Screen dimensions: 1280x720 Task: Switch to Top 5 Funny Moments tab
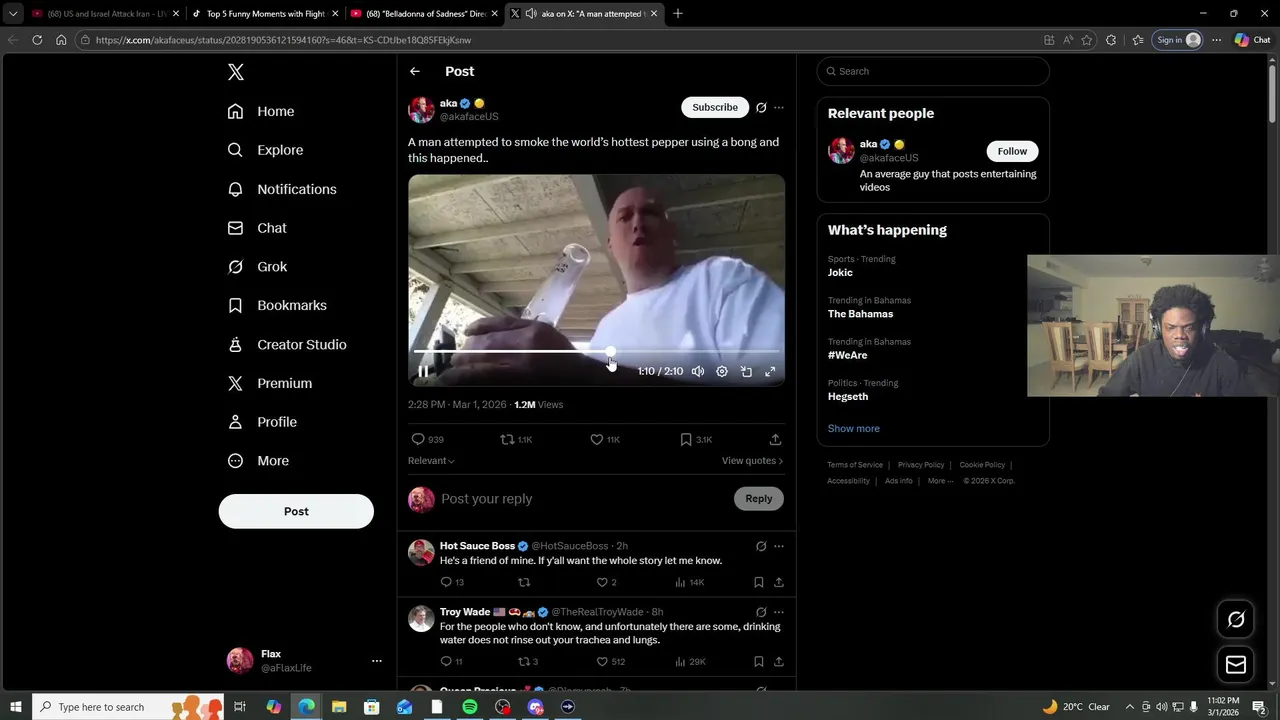(x=265, y=14)
